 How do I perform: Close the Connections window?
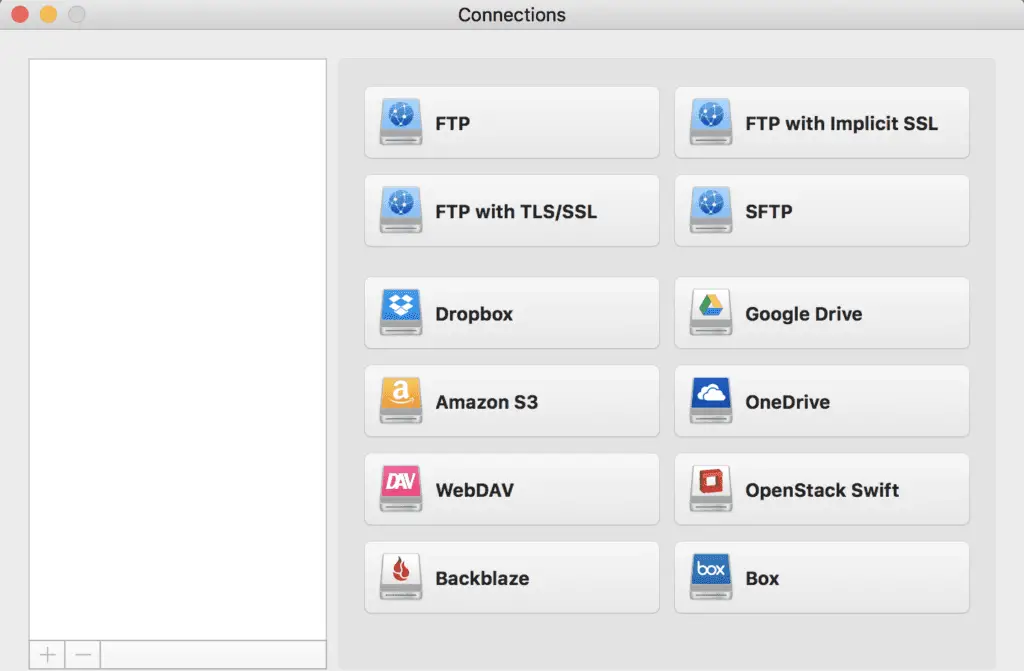click(x=20, y=14)
